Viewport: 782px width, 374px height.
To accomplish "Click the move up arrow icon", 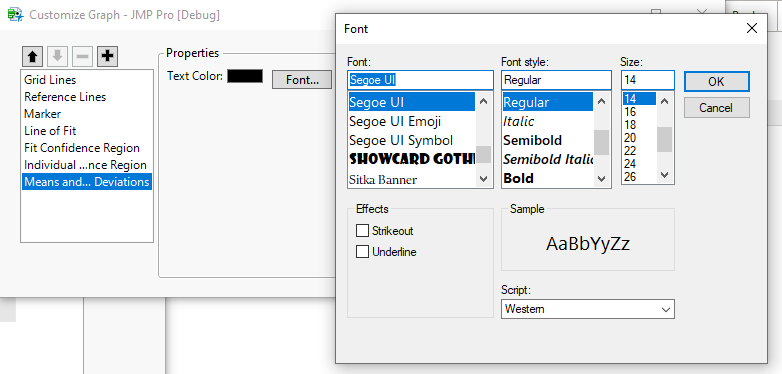I will [x=32, y=57].
